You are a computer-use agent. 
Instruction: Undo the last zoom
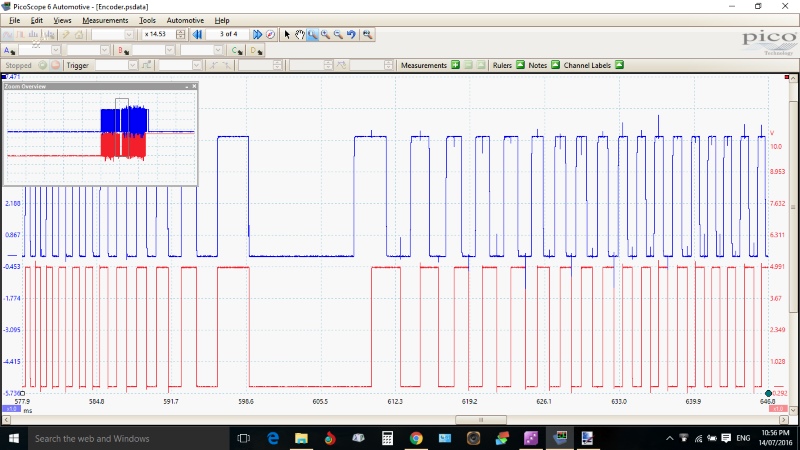point(351,34)
